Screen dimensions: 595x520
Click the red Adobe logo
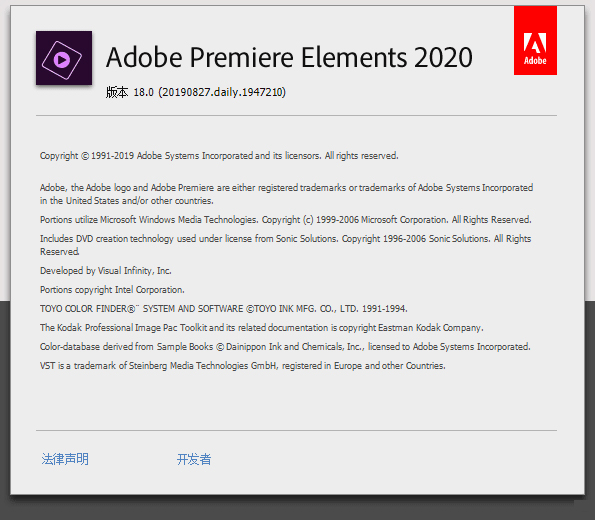pos(535,40)
